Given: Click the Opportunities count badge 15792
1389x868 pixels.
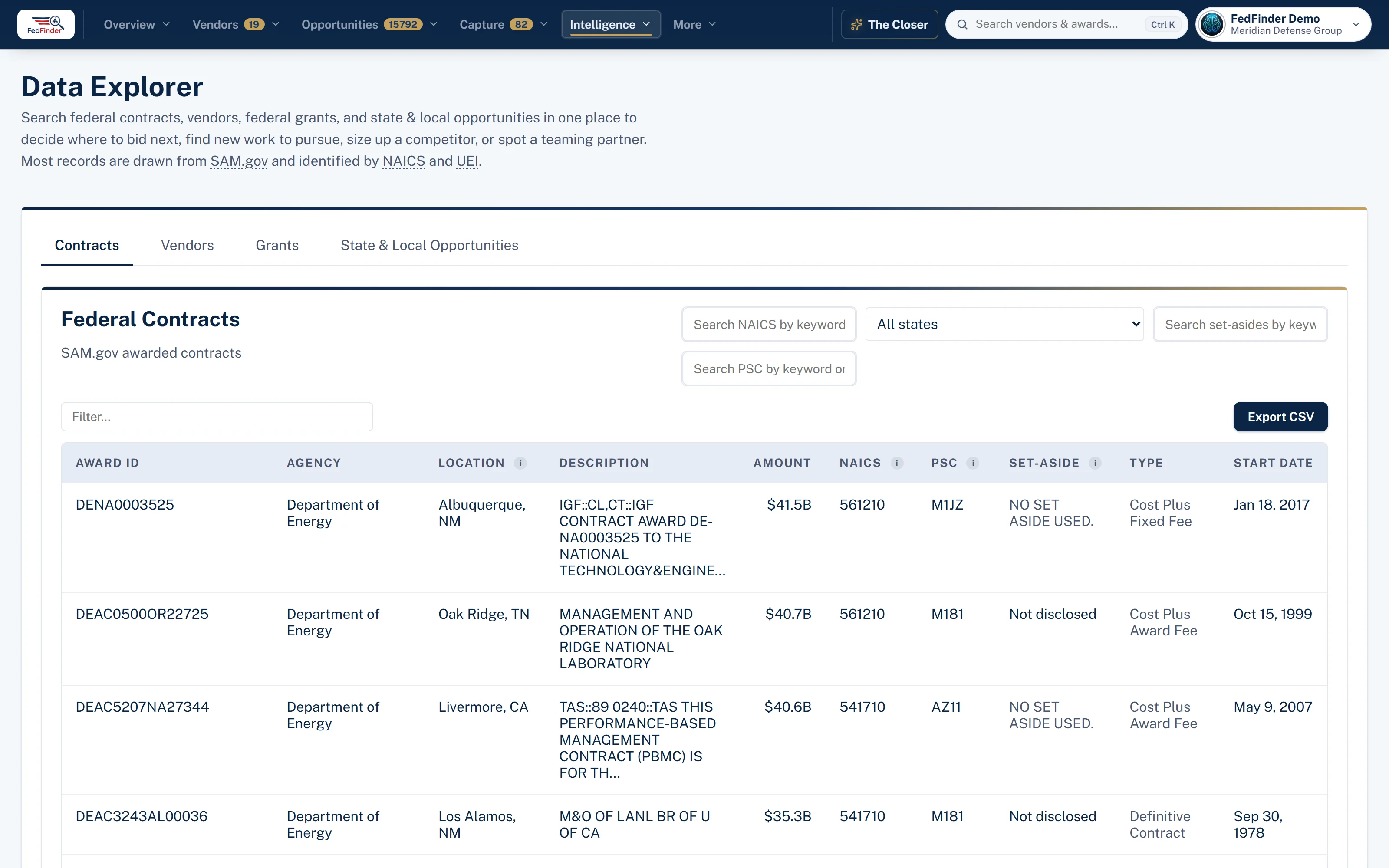Looking at the screenshot, I should [403, 24].
